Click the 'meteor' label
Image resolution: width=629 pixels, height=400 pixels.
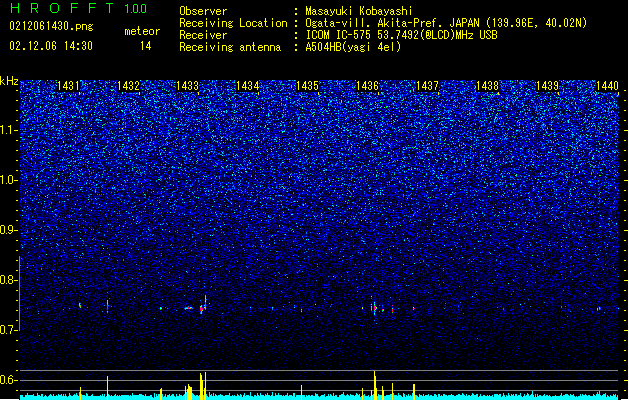tap(142, 31)
